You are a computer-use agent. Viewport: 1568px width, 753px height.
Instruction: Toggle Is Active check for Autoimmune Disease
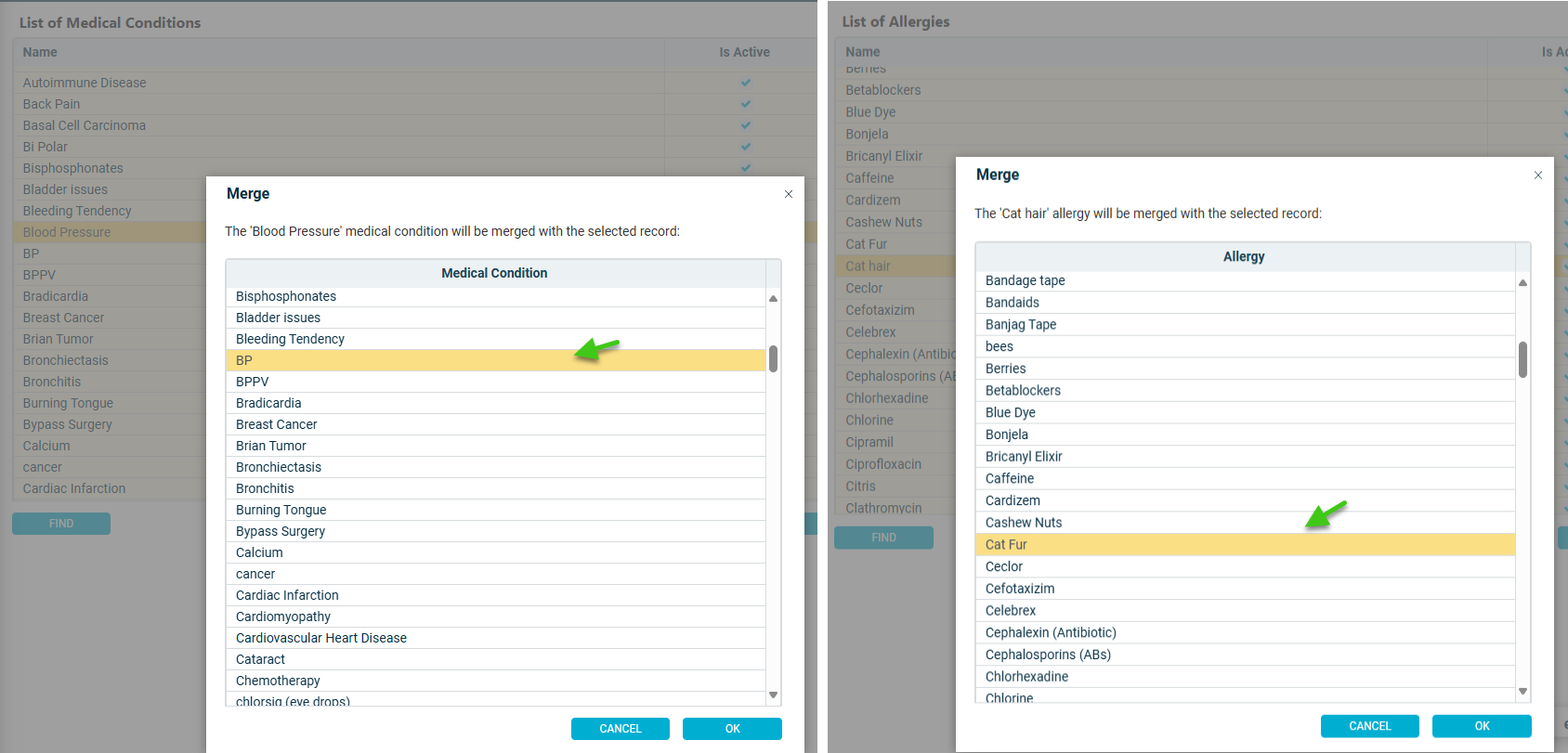745,83
